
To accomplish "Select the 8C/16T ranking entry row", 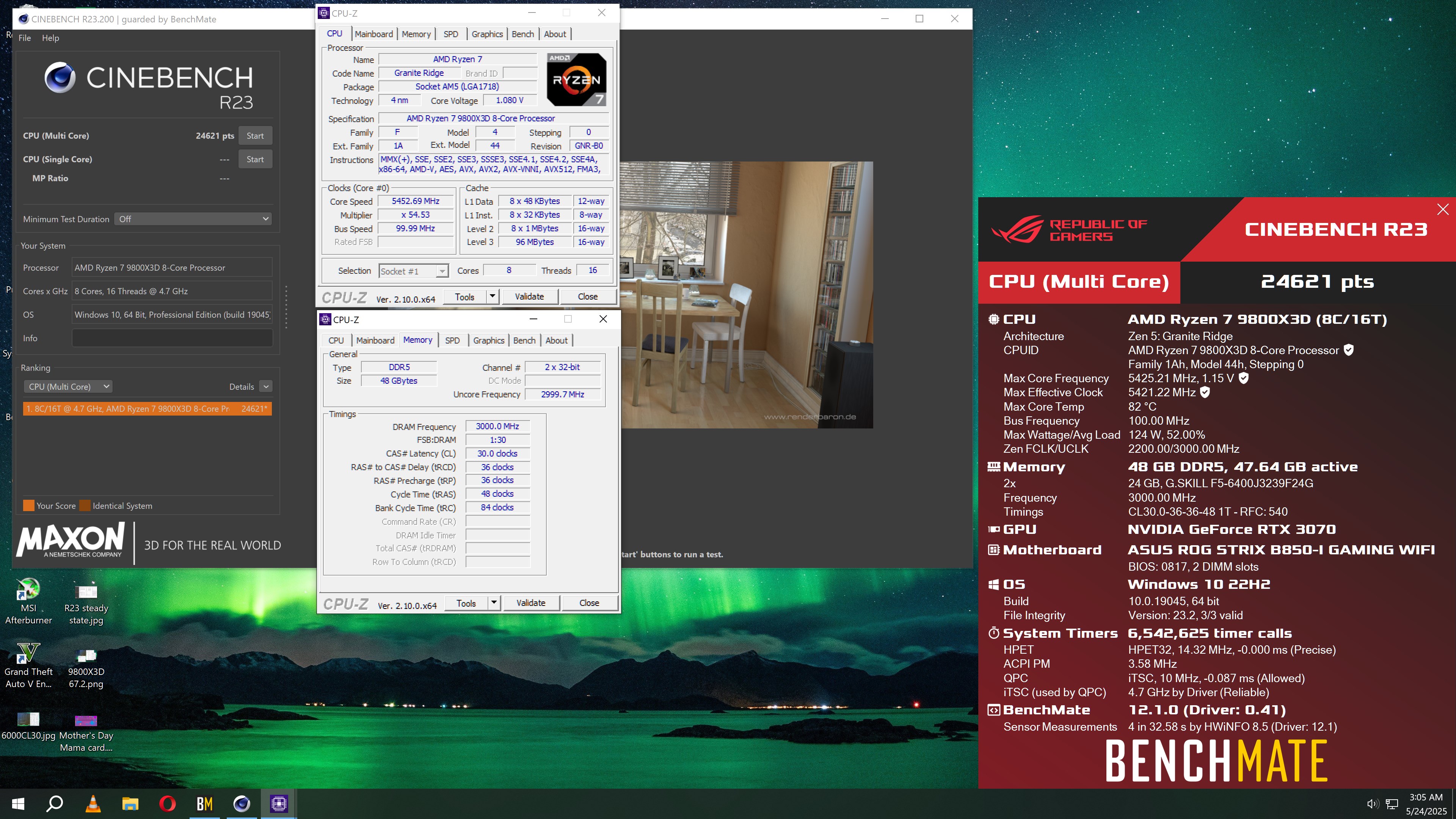I will coord(147,409).
